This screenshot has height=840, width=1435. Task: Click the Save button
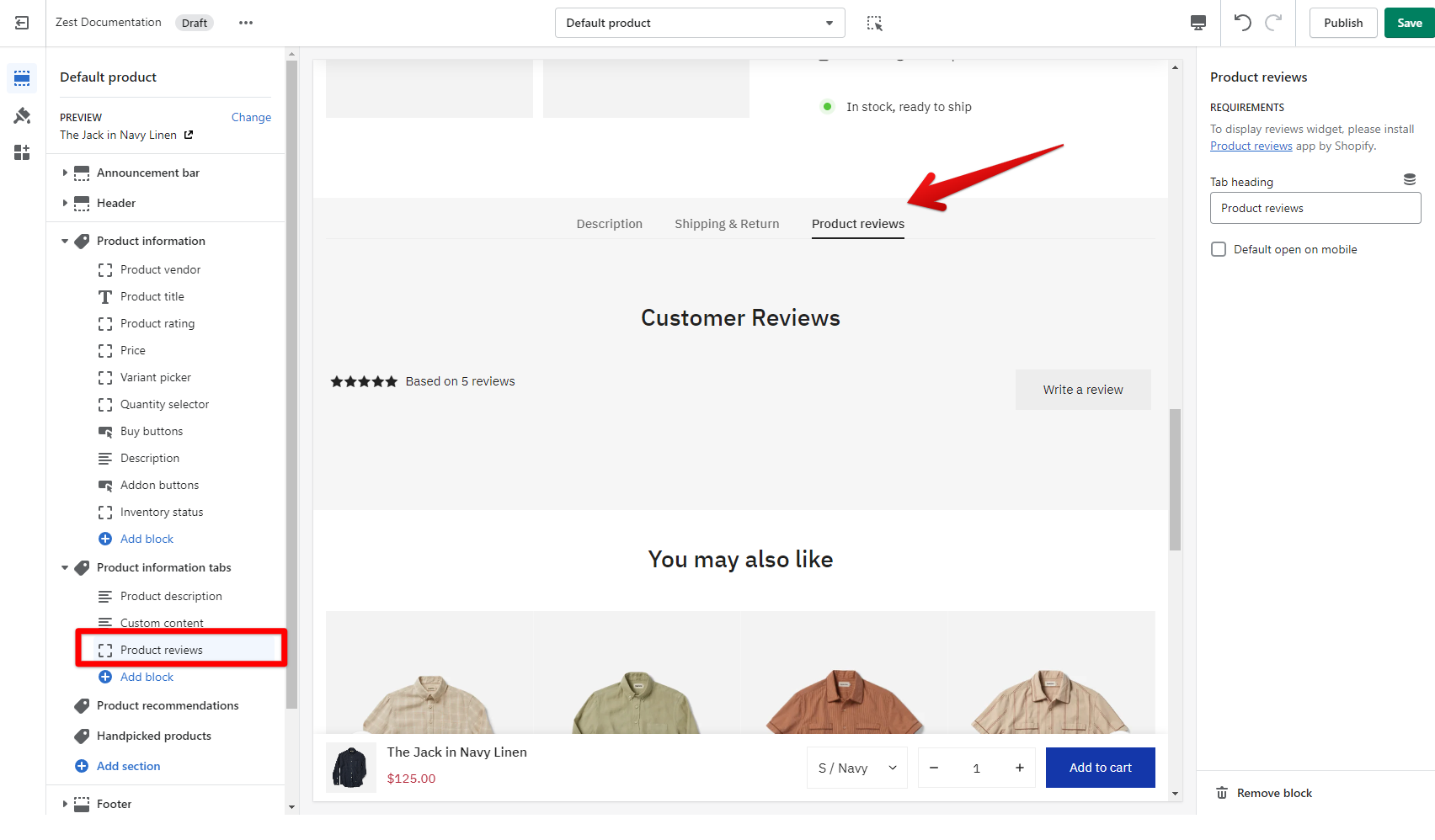click(1409, 23)
